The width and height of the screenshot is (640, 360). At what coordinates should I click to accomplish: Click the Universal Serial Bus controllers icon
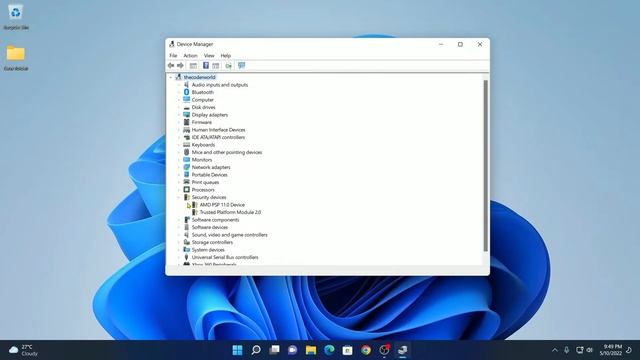187,257
